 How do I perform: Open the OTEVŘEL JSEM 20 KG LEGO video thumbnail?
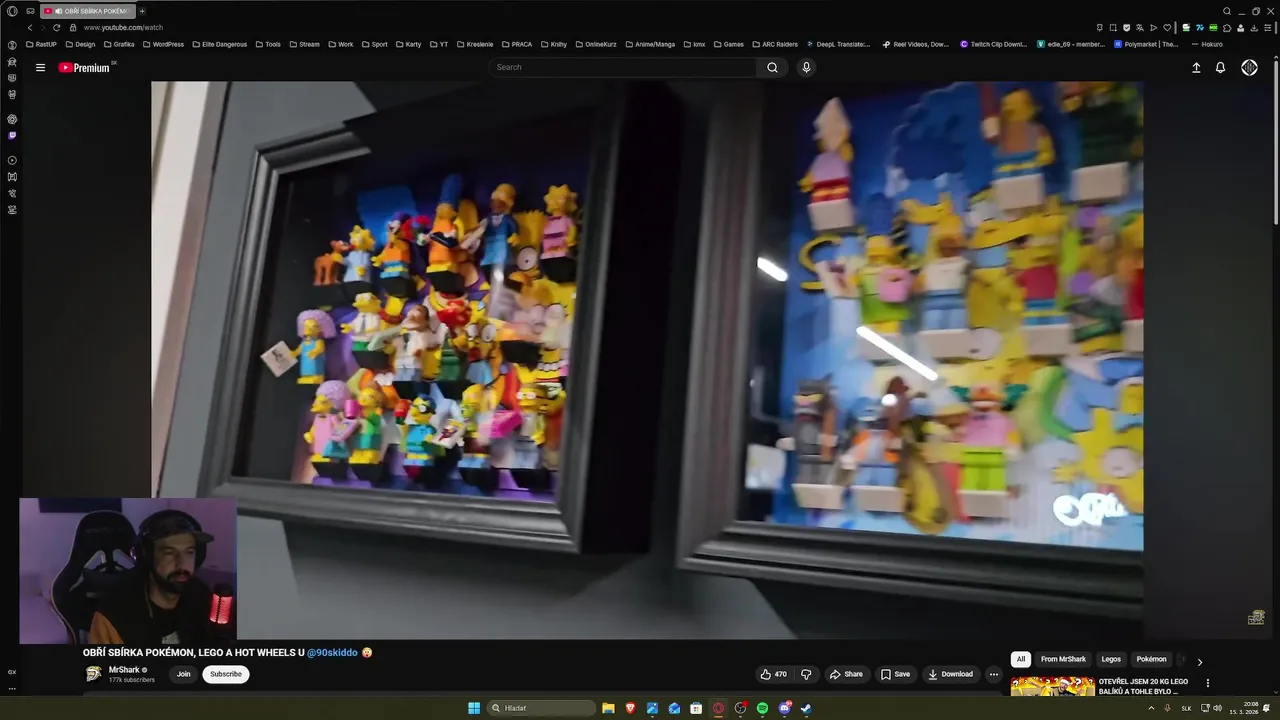tap(1053, 686)
